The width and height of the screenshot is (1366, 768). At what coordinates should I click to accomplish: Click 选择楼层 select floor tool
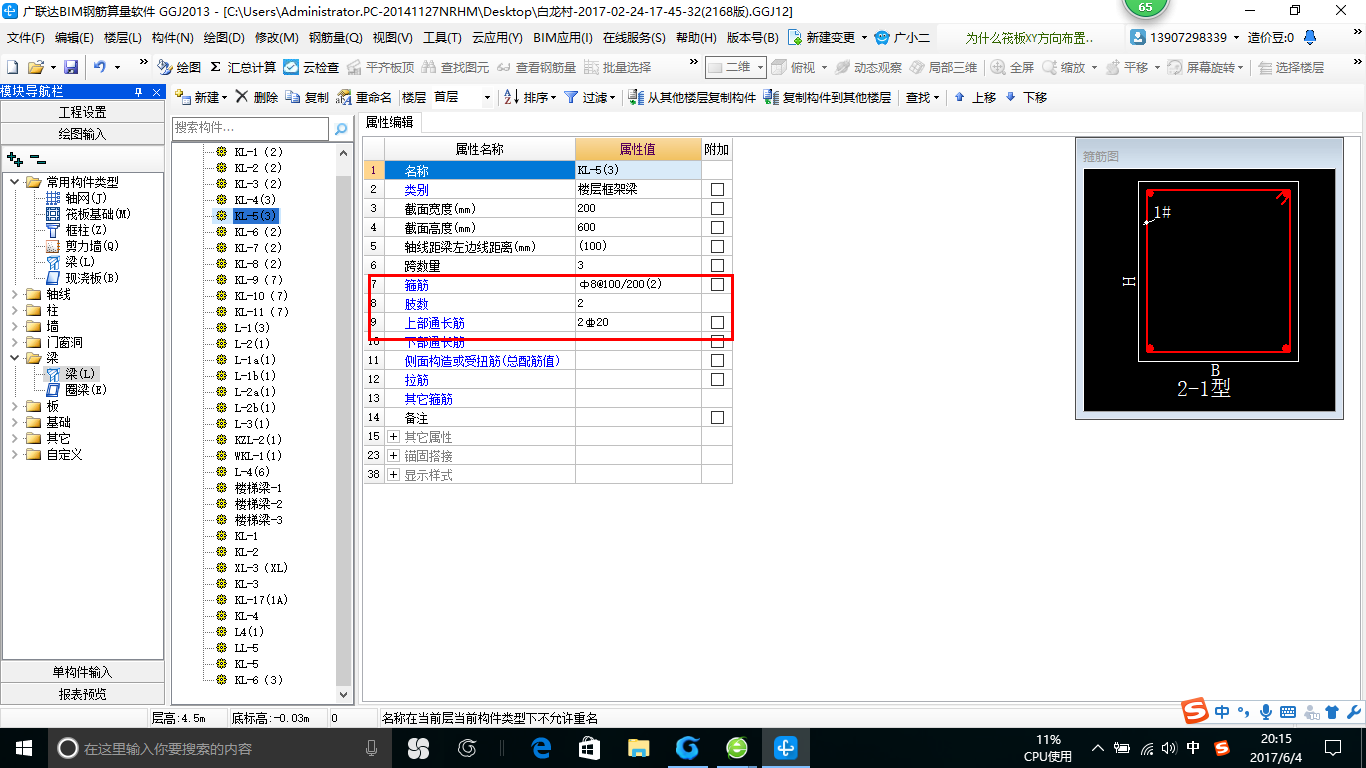coord(1291,67)
